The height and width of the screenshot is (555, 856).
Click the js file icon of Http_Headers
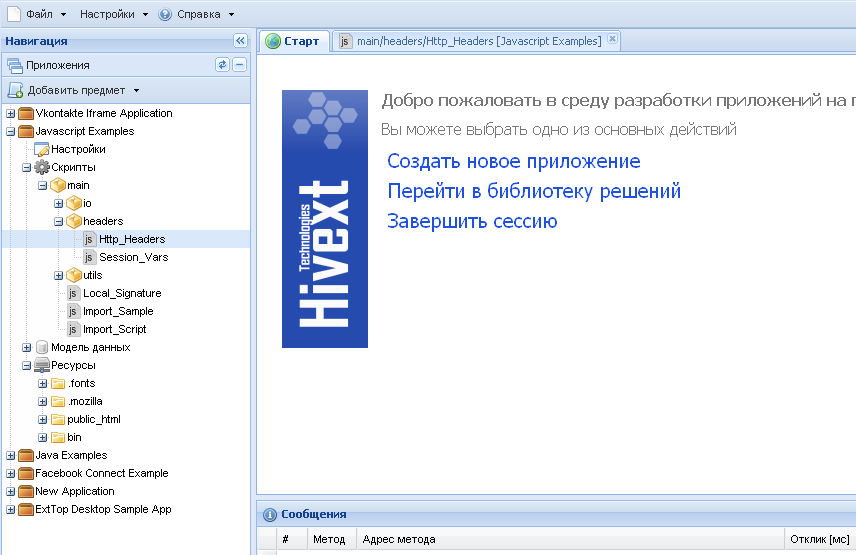pos(89,239)
